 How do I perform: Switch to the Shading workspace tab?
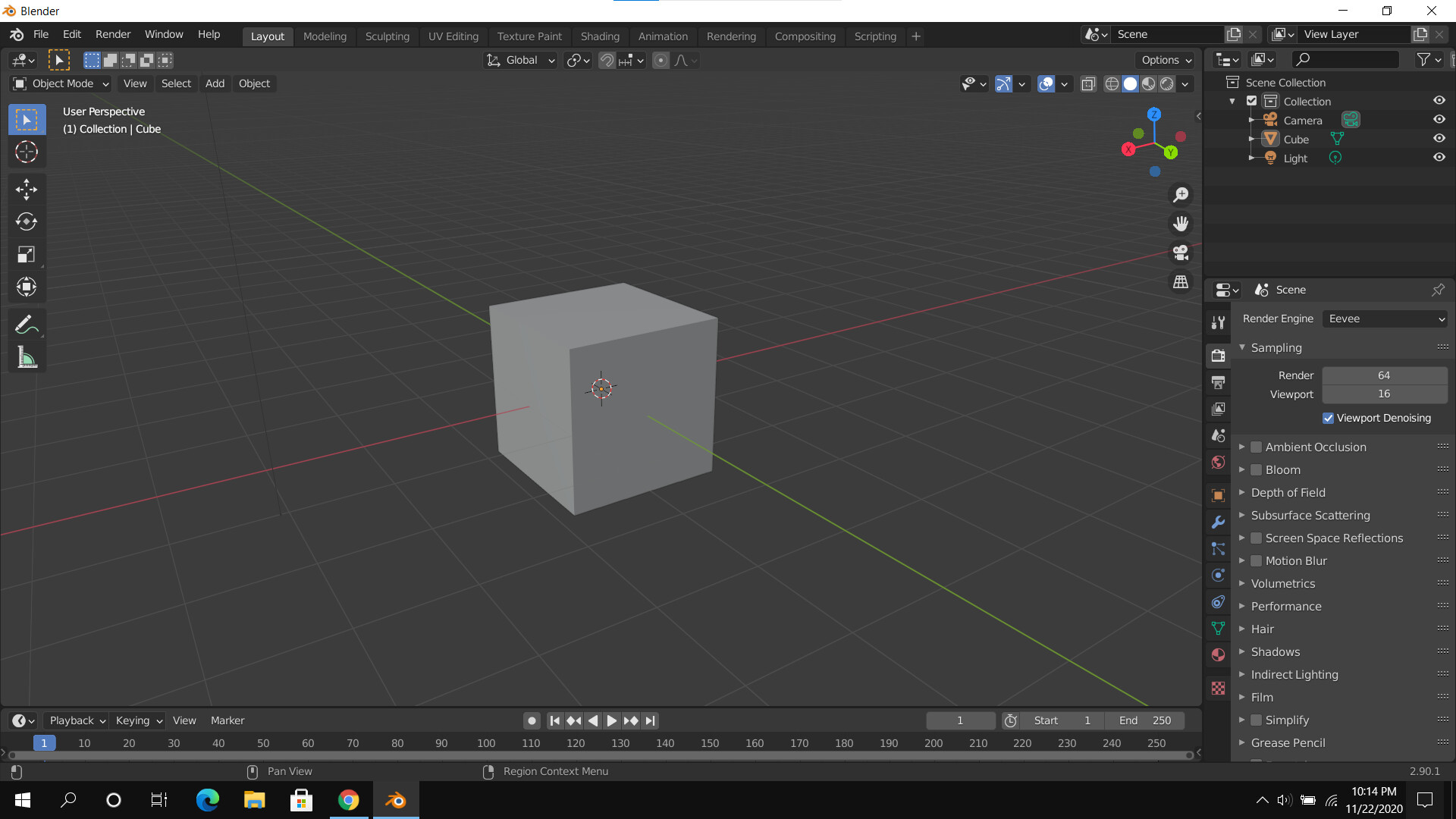(x=599, y=36)
